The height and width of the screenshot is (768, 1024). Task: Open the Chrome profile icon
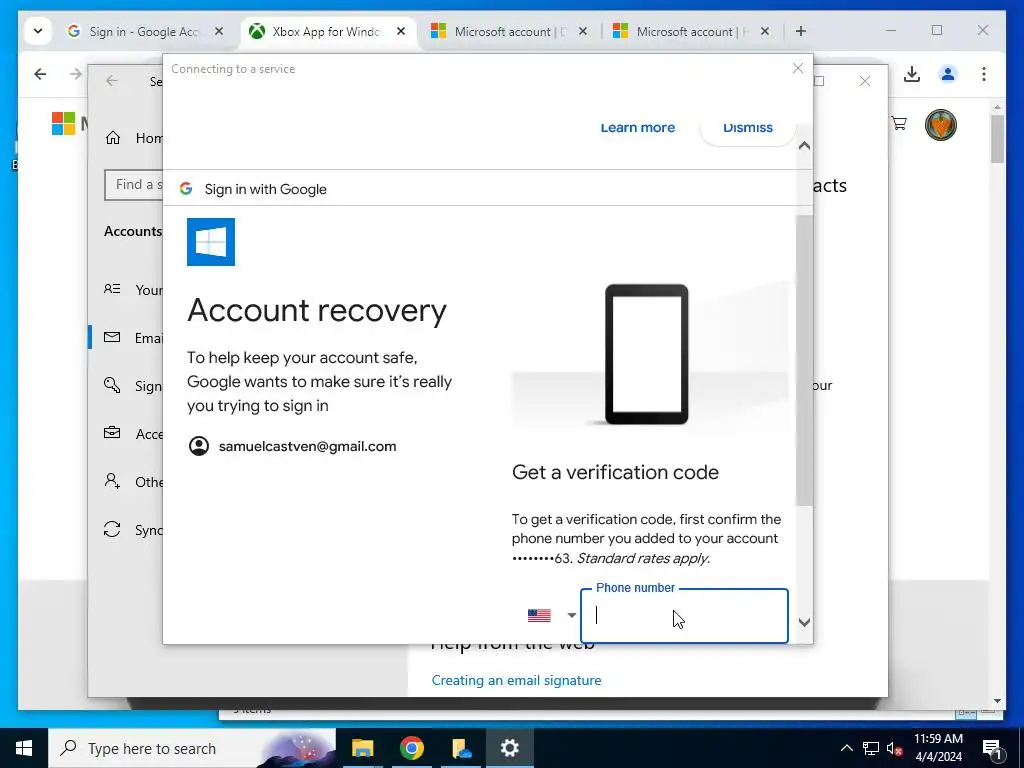948,74
